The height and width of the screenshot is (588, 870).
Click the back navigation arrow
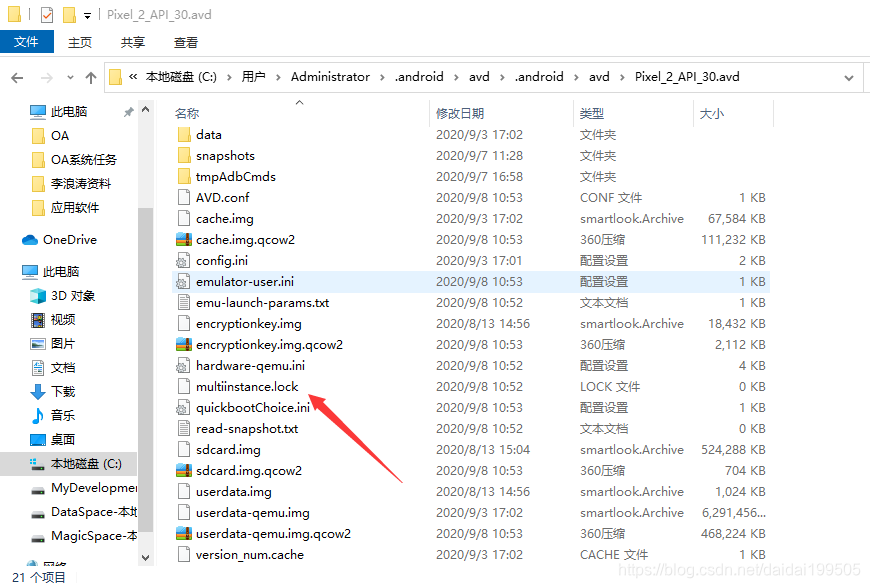pos(17,77)
